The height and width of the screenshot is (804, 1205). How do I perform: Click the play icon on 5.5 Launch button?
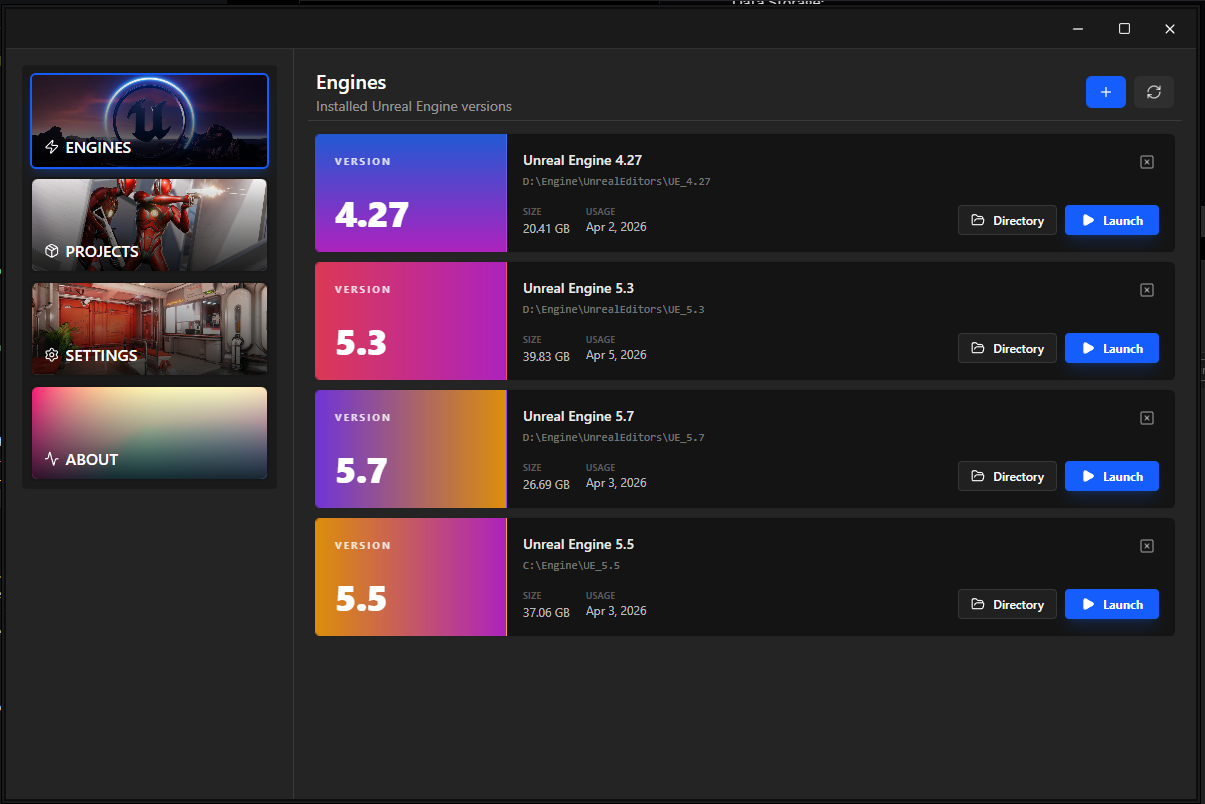(x=1090, y=604)
